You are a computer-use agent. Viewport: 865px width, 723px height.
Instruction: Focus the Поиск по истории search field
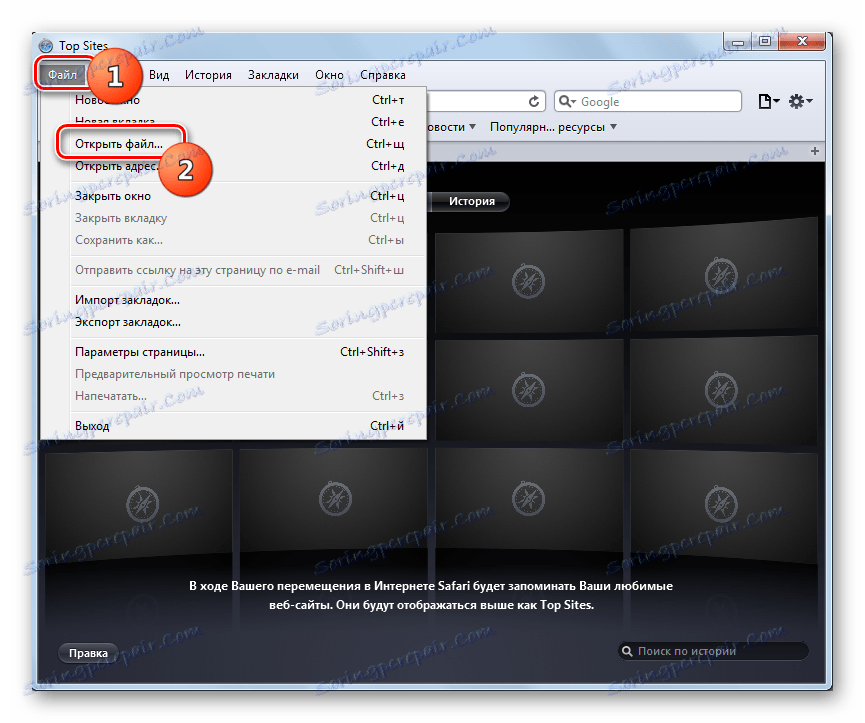click(x=713, y=651)
